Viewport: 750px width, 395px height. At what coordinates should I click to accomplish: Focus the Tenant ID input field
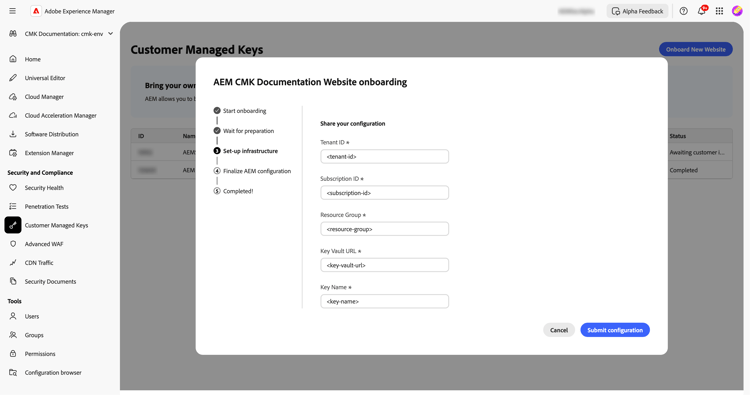click(384, 156)
